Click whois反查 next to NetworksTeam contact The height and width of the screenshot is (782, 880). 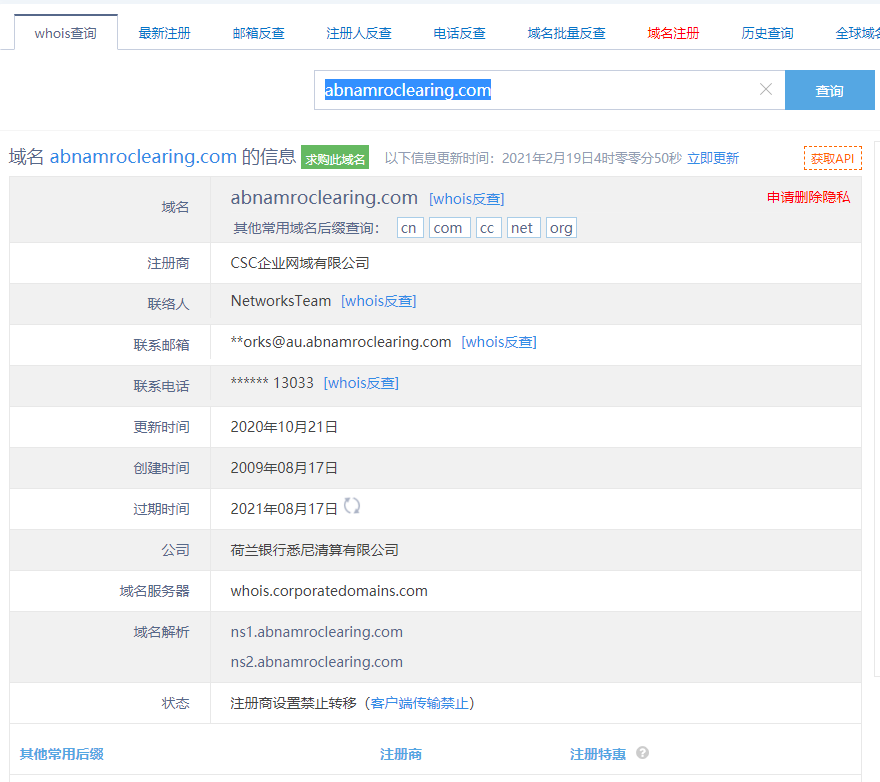click(x=379, y=301)
